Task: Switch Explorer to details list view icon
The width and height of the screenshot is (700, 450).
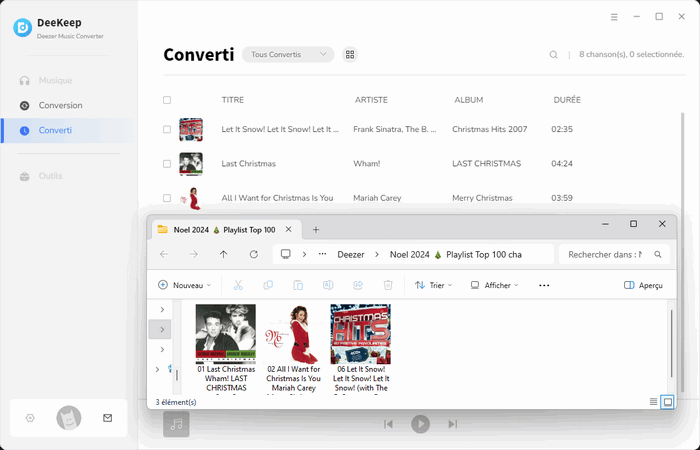Action: [653, 402]
